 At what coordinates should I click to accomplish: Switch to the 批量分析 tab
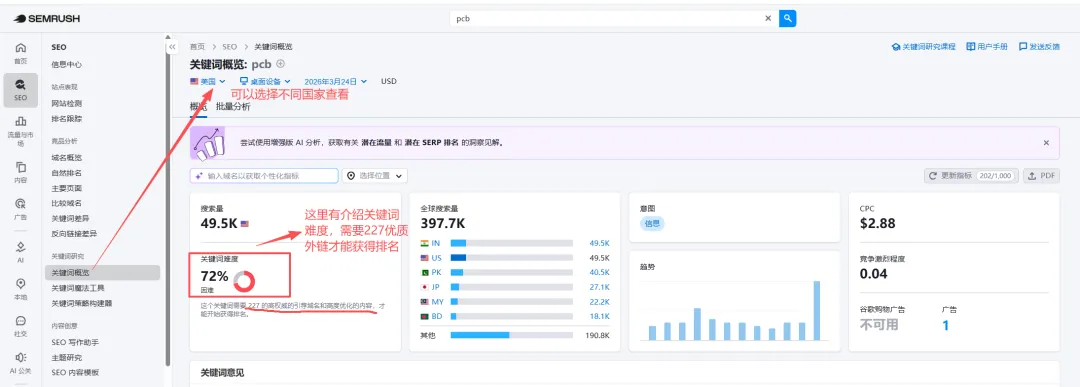point(233,107)
